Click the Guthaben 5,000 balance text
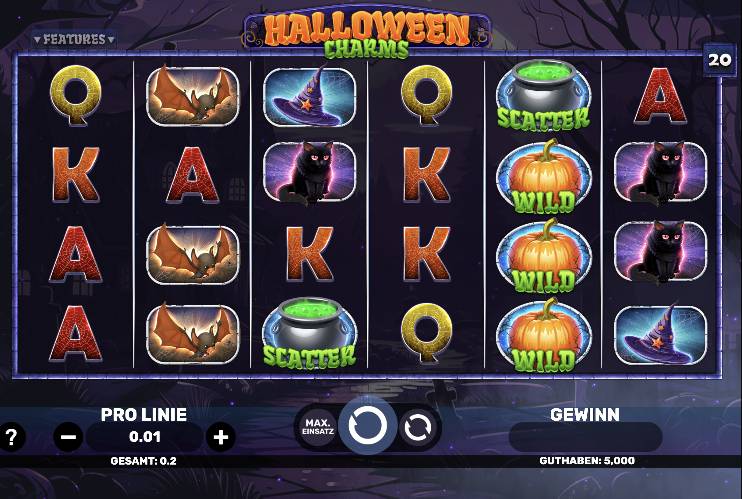Image resolution: width=742 pixels, height=499 pixels. (x=587, y=461)
